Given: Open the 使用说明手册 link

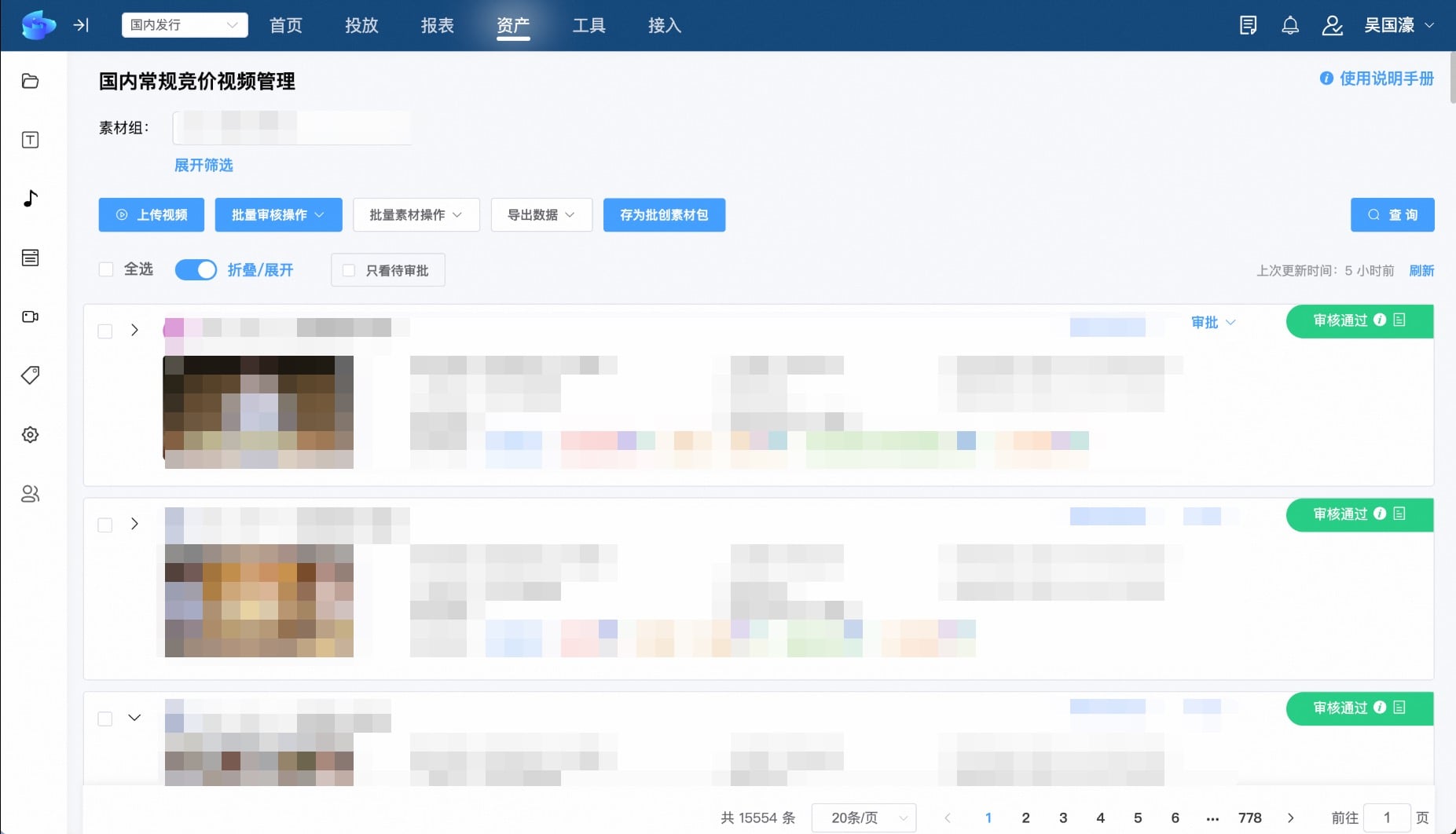Looking at the screenshot, I should [x=1377, y=79].
